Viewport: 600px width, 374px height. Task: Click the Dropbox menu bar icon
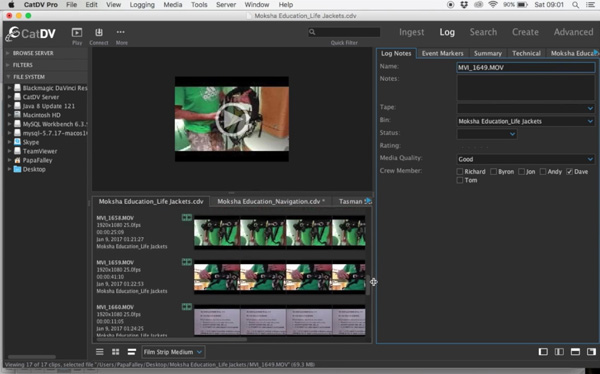click(464, 5)
